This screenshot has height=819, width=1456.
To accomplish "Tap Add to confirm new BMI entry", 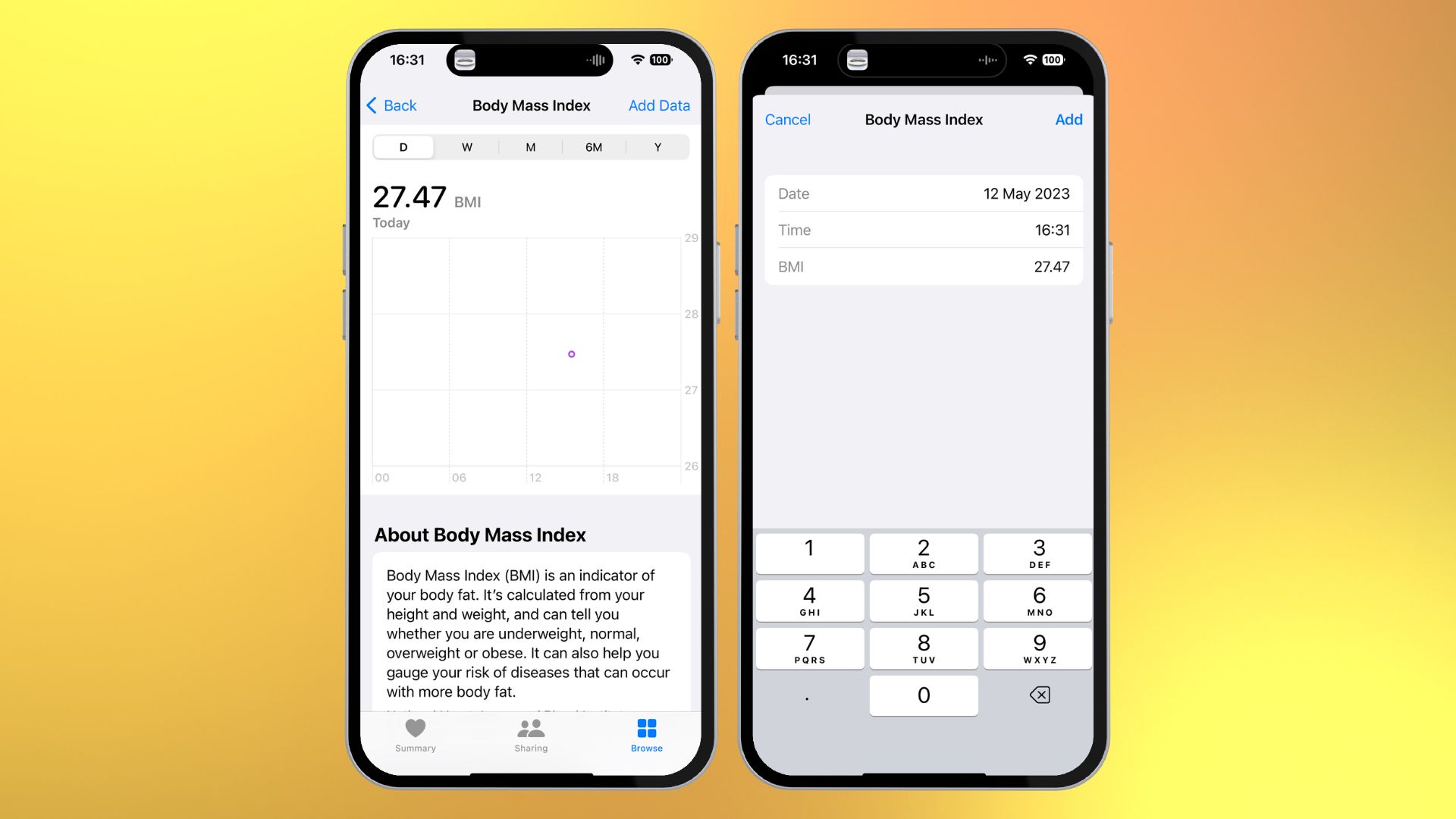I will 1068,119.
